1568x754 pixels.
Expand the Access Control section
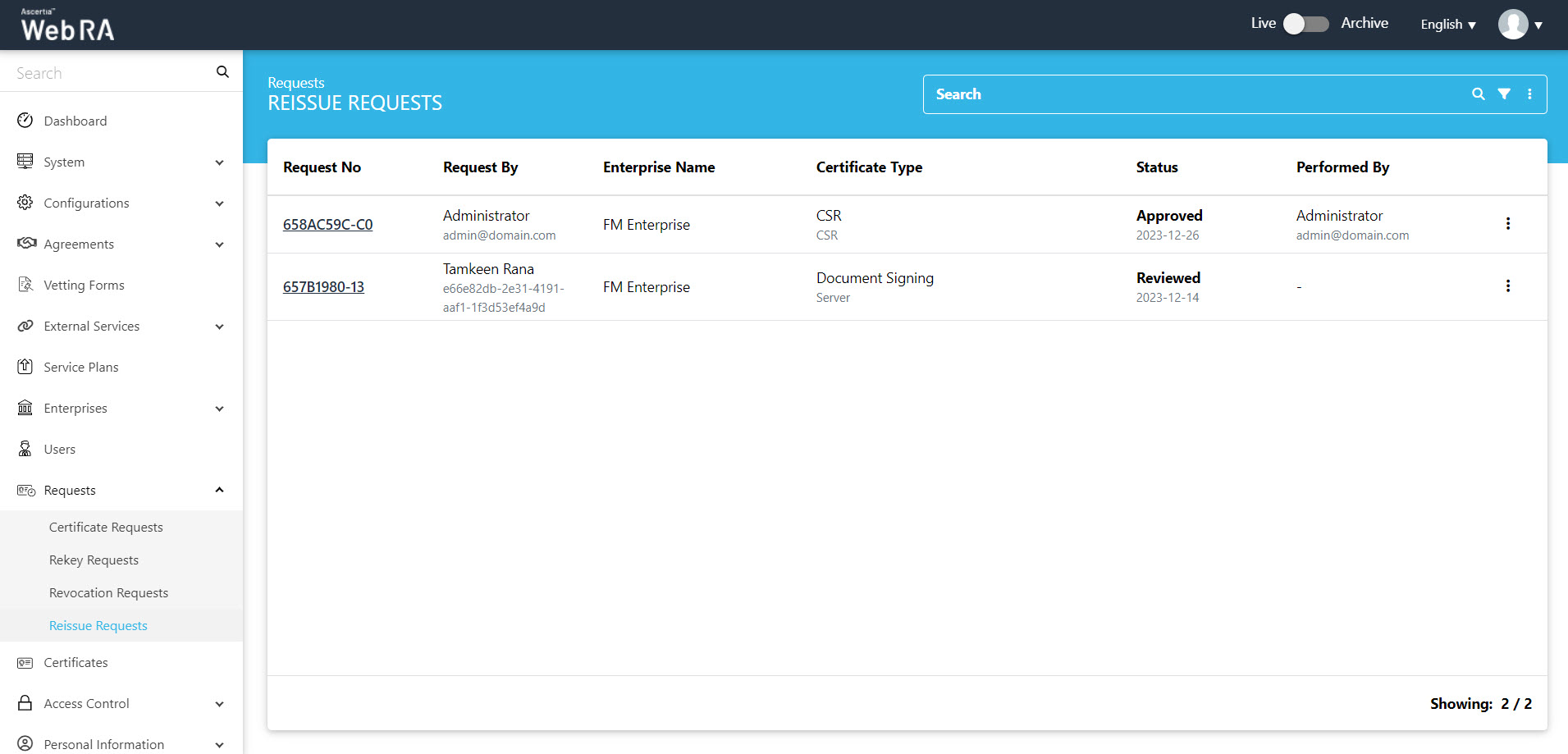tap(219, 704)
